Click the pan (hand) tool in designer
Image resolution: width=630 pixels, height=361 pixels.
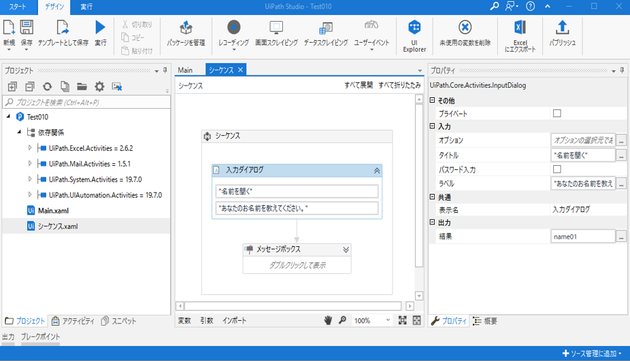pyautogui.click(x=328, y=320)
